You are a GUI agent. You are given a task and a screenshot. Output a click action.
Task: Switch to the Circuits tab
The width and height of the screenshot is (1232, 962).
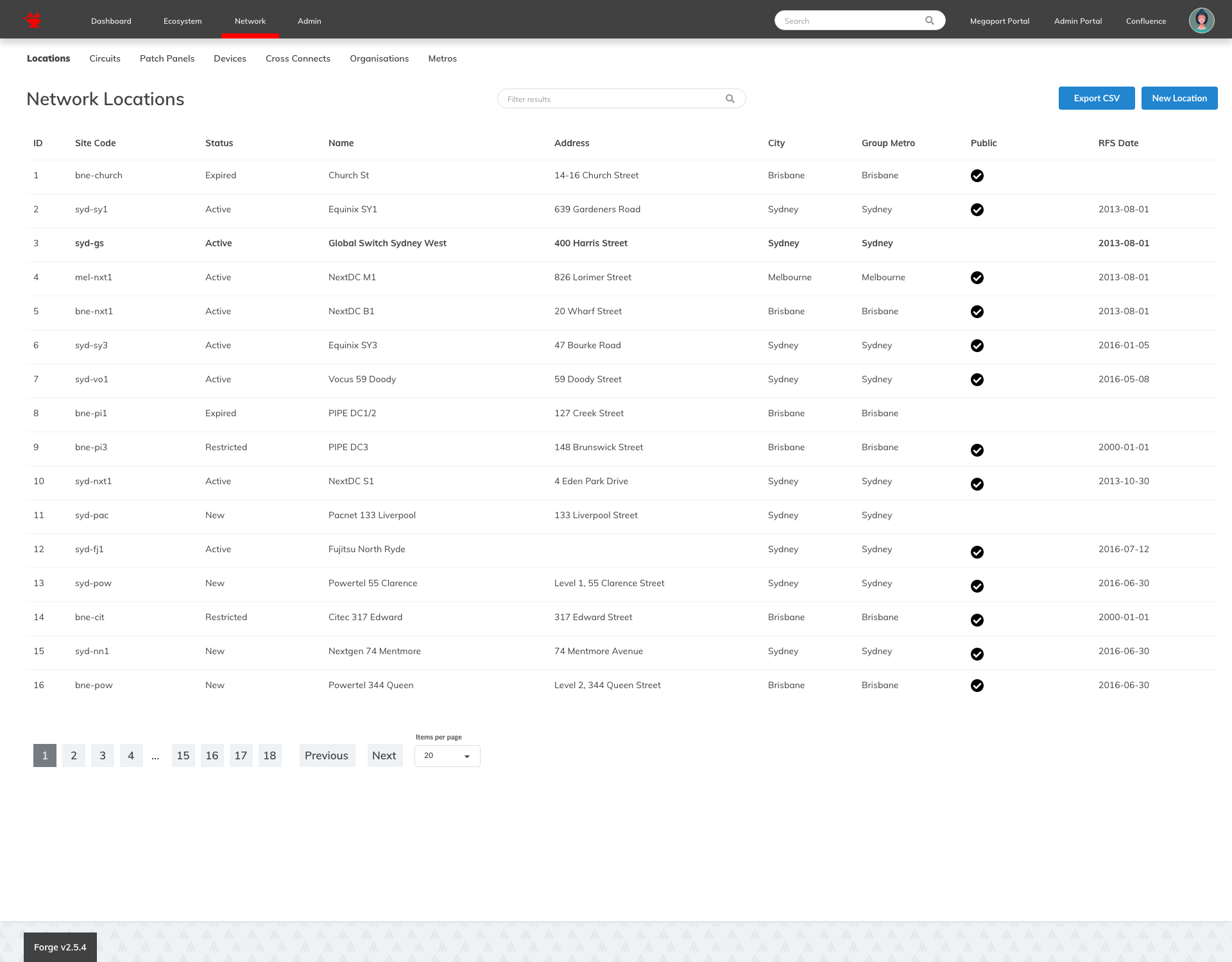click(105, 58)
